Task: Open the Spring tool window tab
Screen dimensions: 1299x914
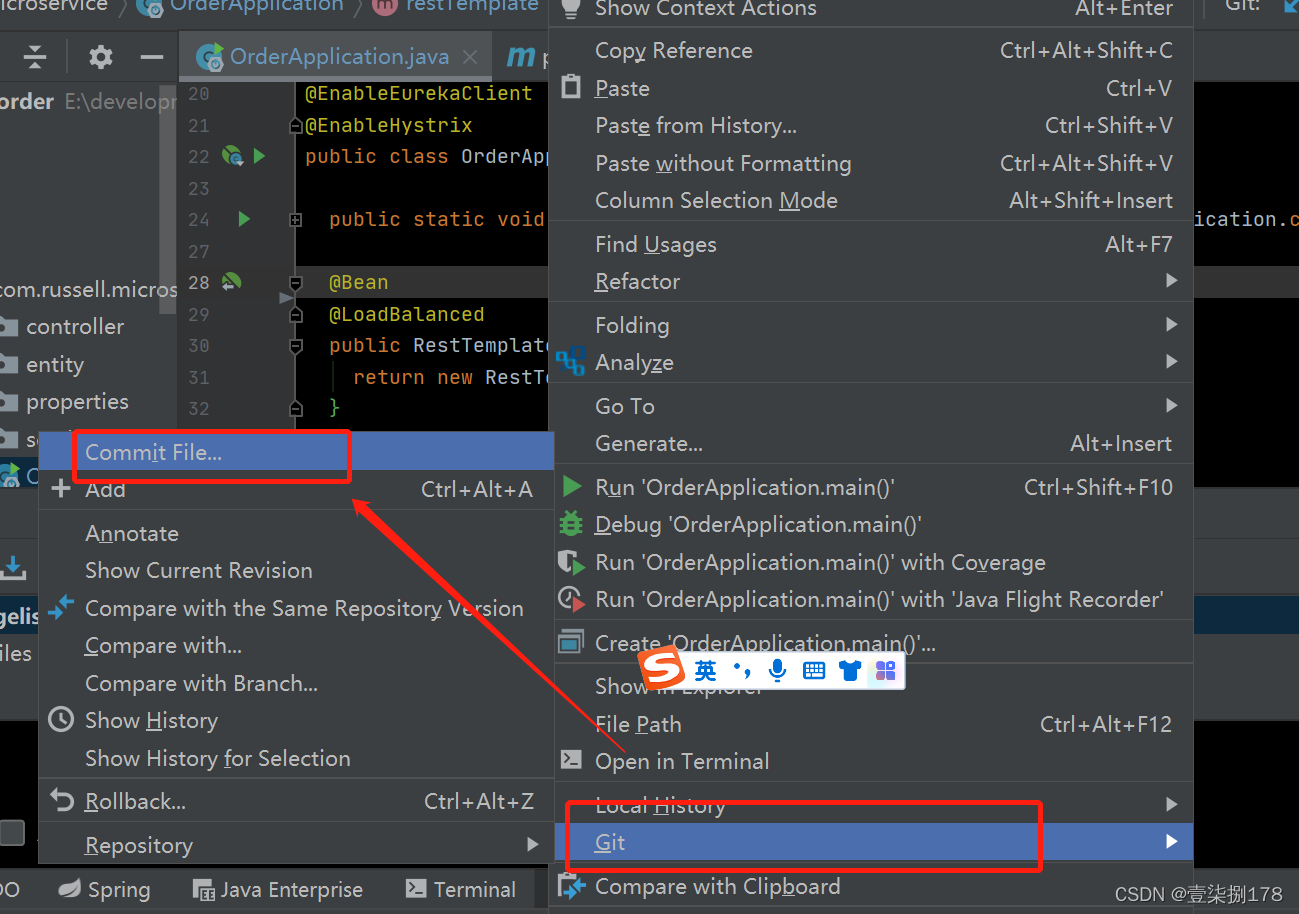Action: pos(104,889)
